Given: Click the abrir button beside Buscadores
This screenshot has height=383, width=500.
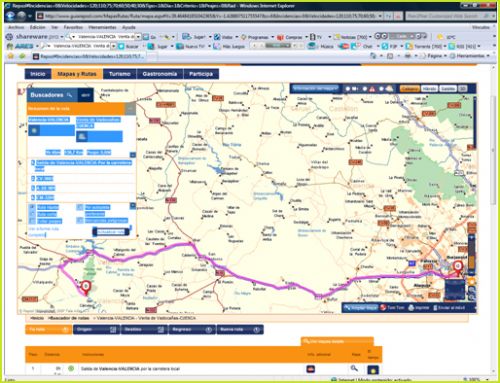Looking at the screenshot, I should tap(85, 95).
